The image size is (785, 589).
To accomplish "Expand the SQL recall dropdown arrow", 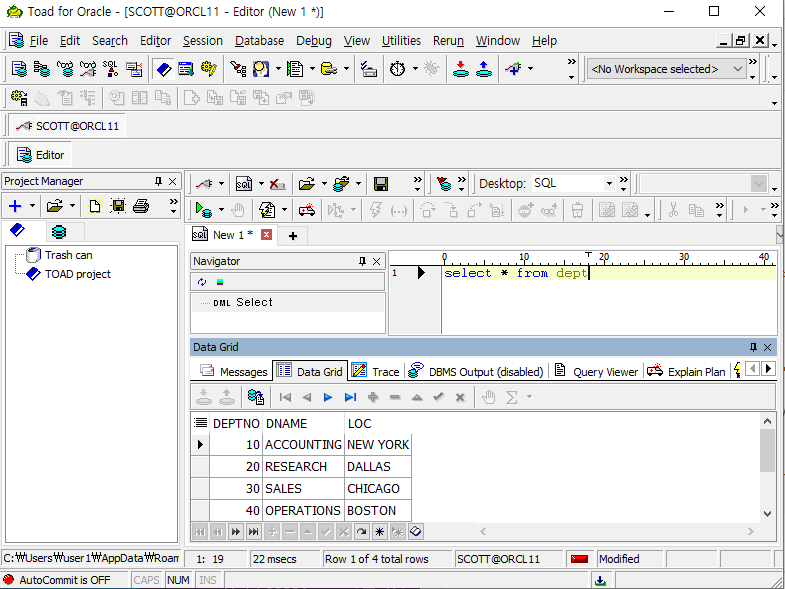I will point(261,184).
